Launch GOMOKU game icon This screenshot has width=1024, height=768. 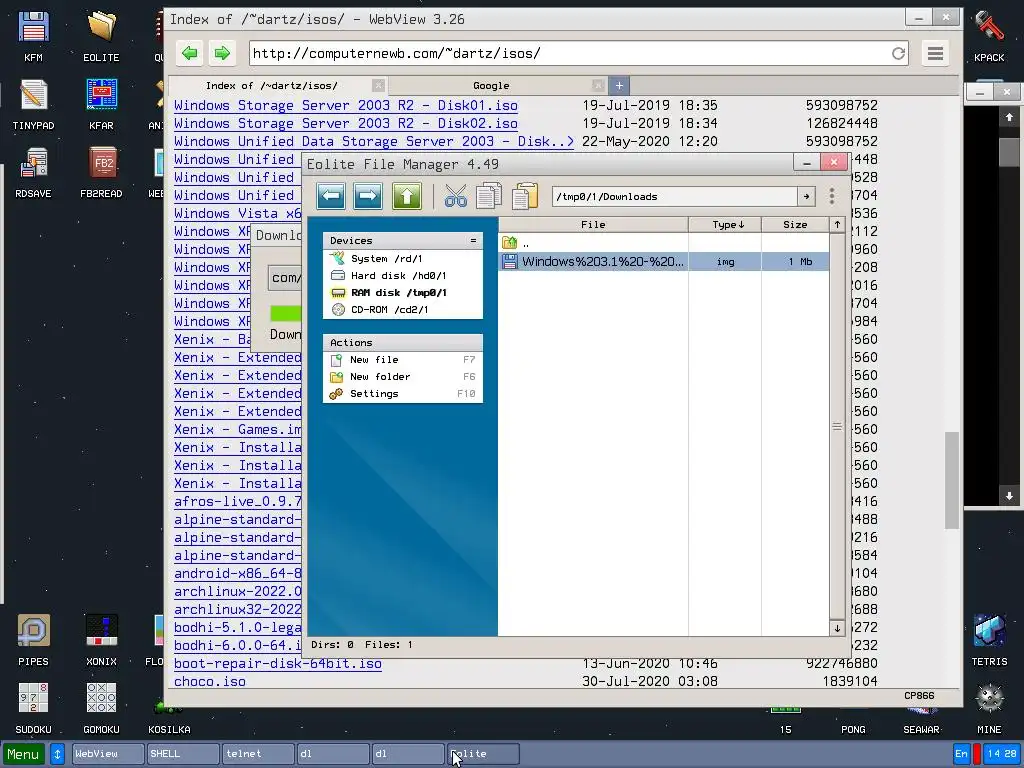pos(101,708)
